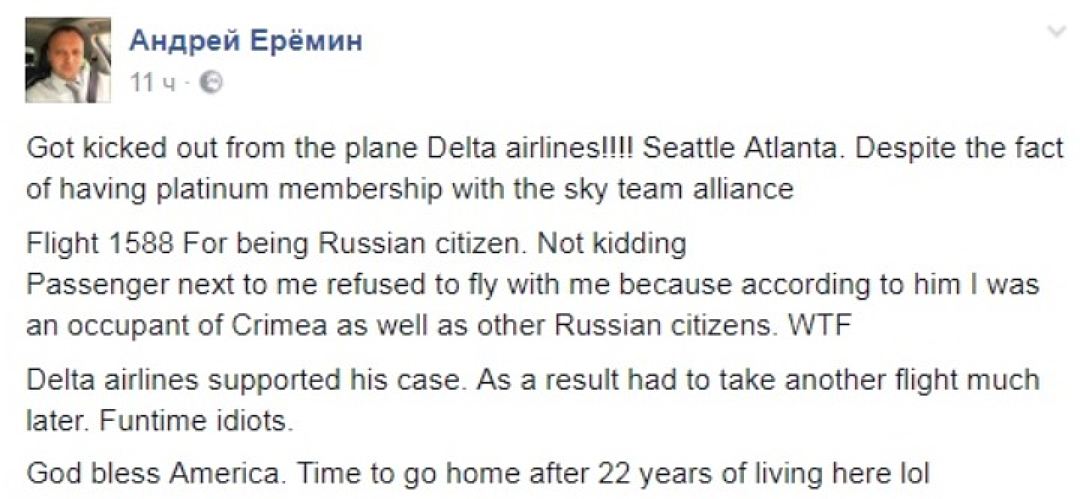Click the 'Seattle Atlanta' text
Screen dimensions: 1080x499
[x=739, y=149]
